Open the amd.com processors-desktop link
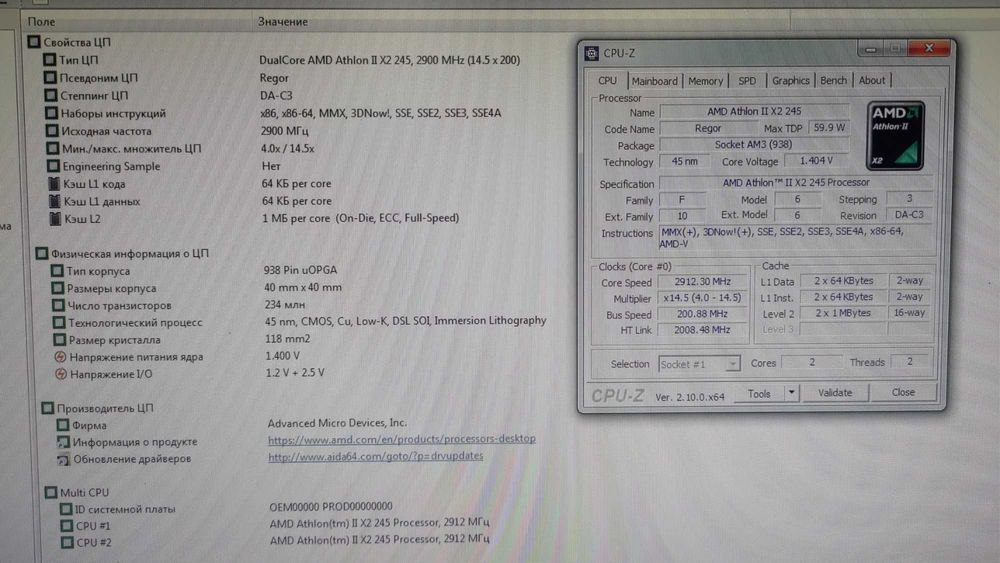1000x563 pixels. 402,439
